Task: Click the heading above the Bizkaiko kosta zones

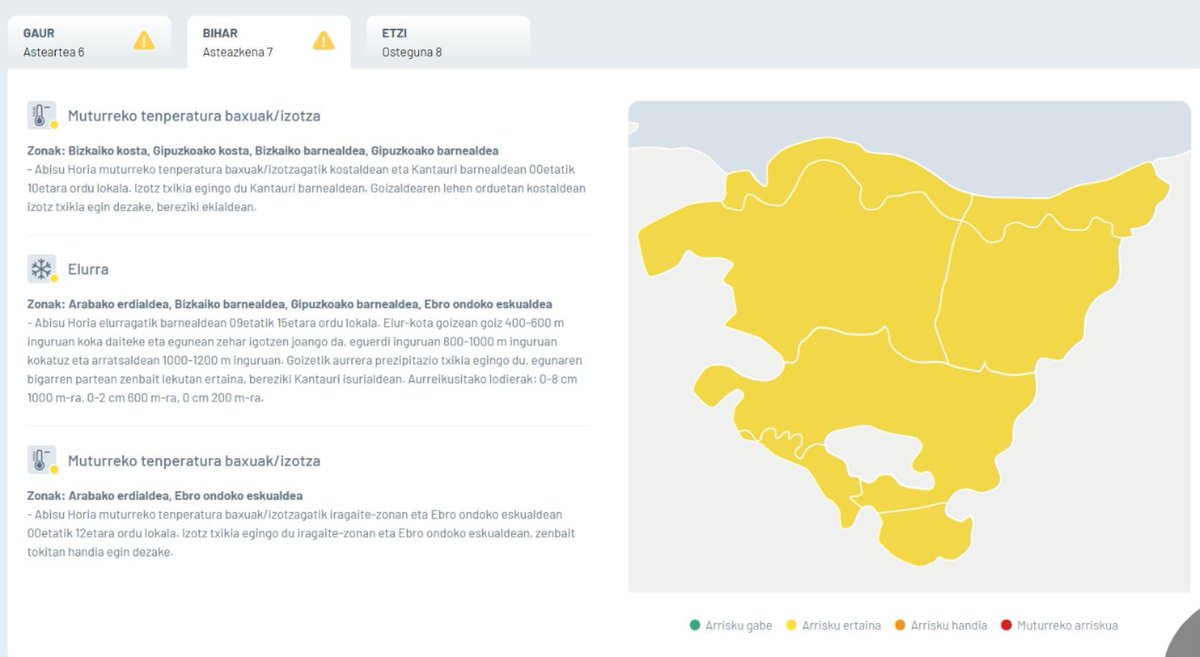Action: (194, 116)
